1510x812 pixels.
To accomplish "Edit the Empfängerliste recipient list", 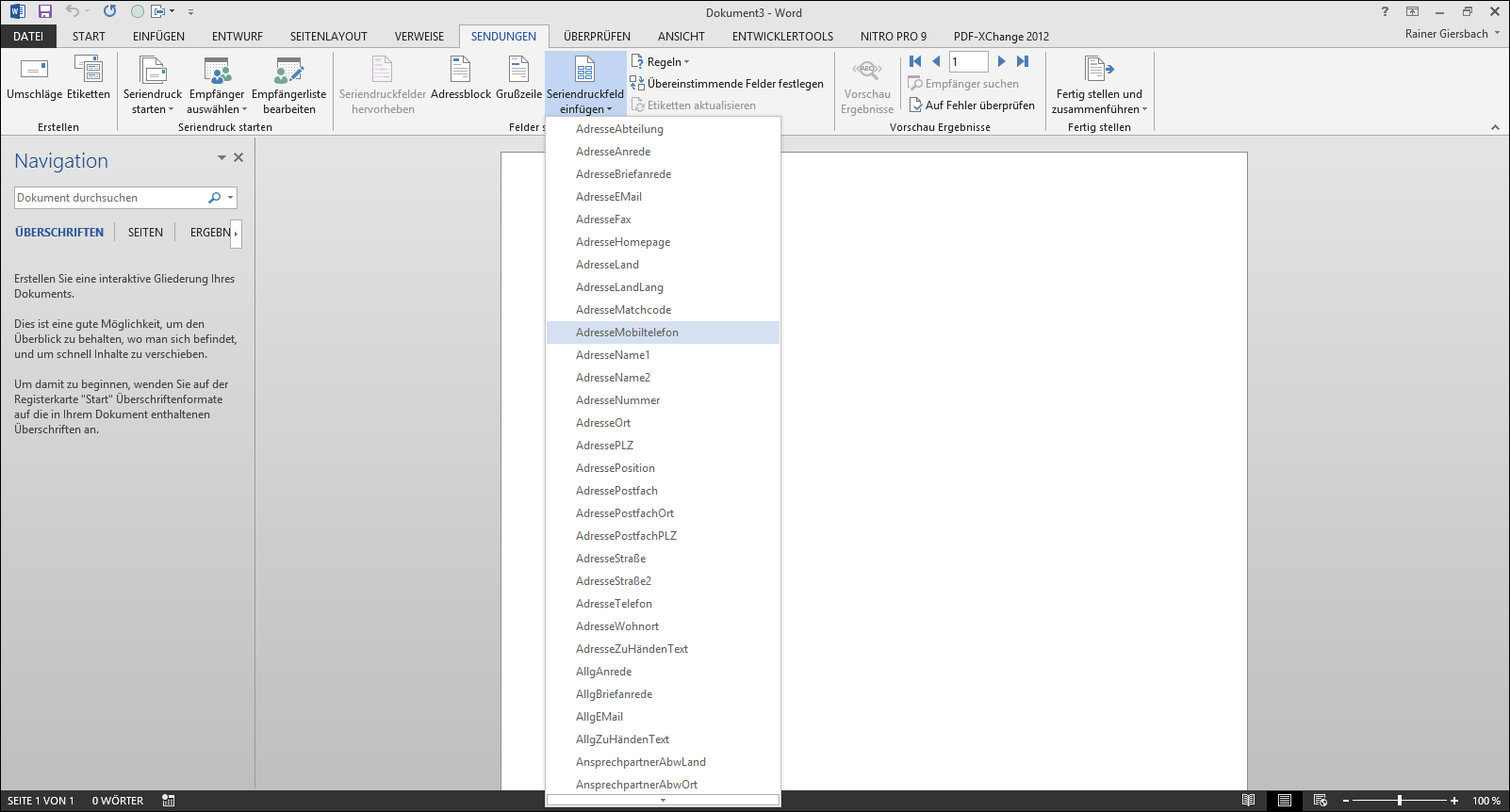I will 289,85.
